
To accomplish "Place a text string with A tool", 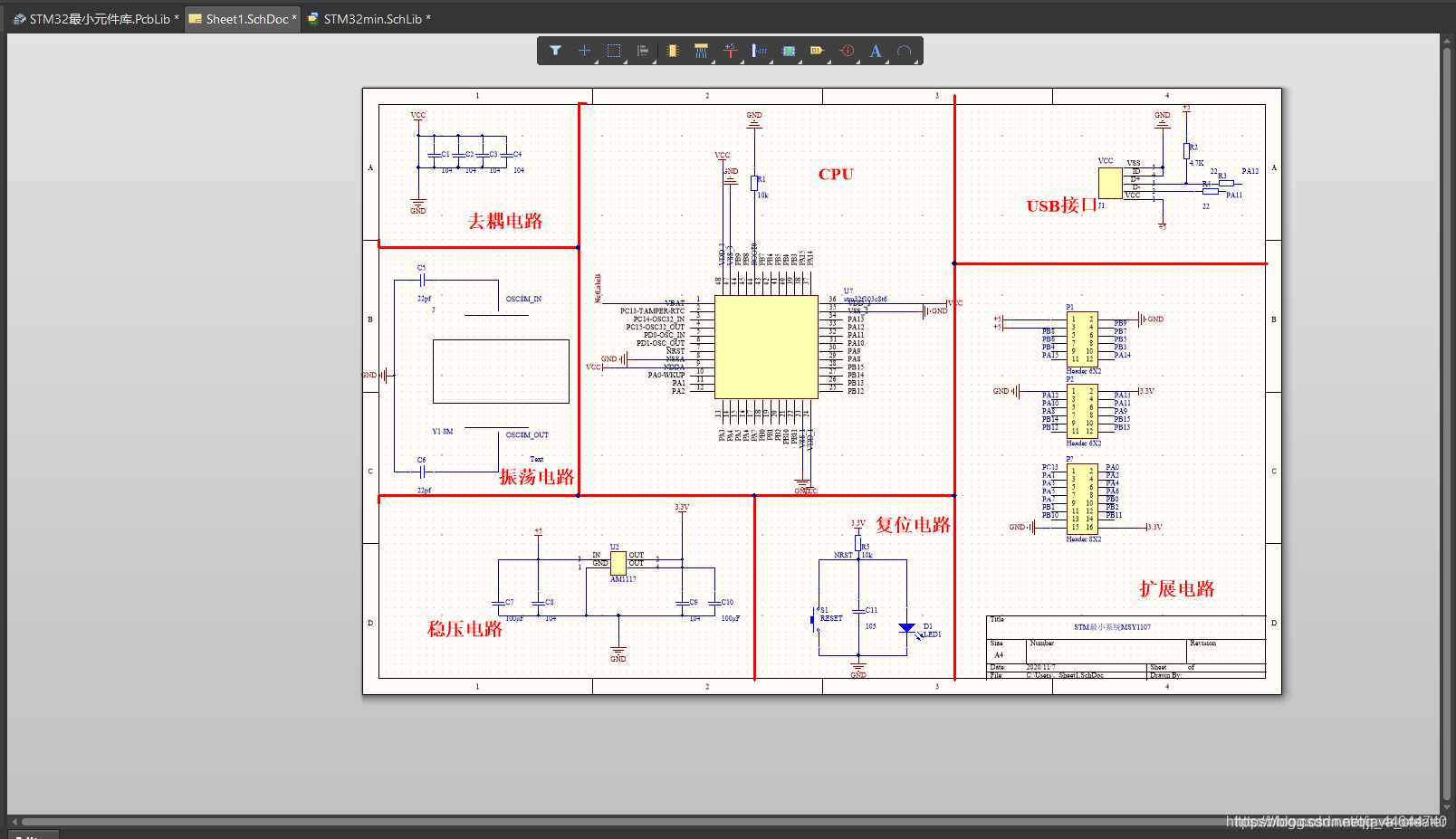I will coord(876,51).
